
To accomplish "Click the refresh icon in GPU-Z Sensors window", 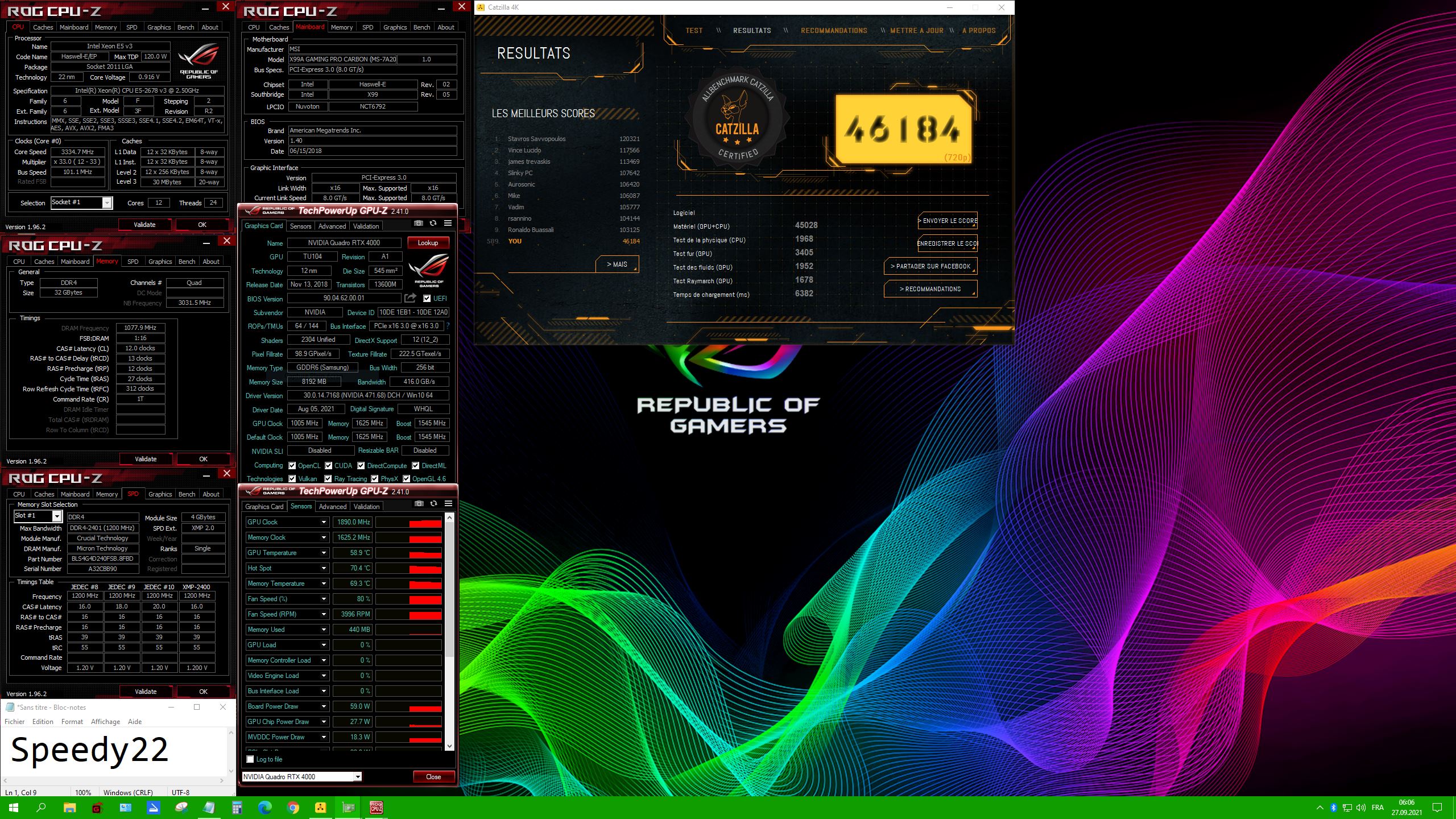I will [x=434, y=504].
